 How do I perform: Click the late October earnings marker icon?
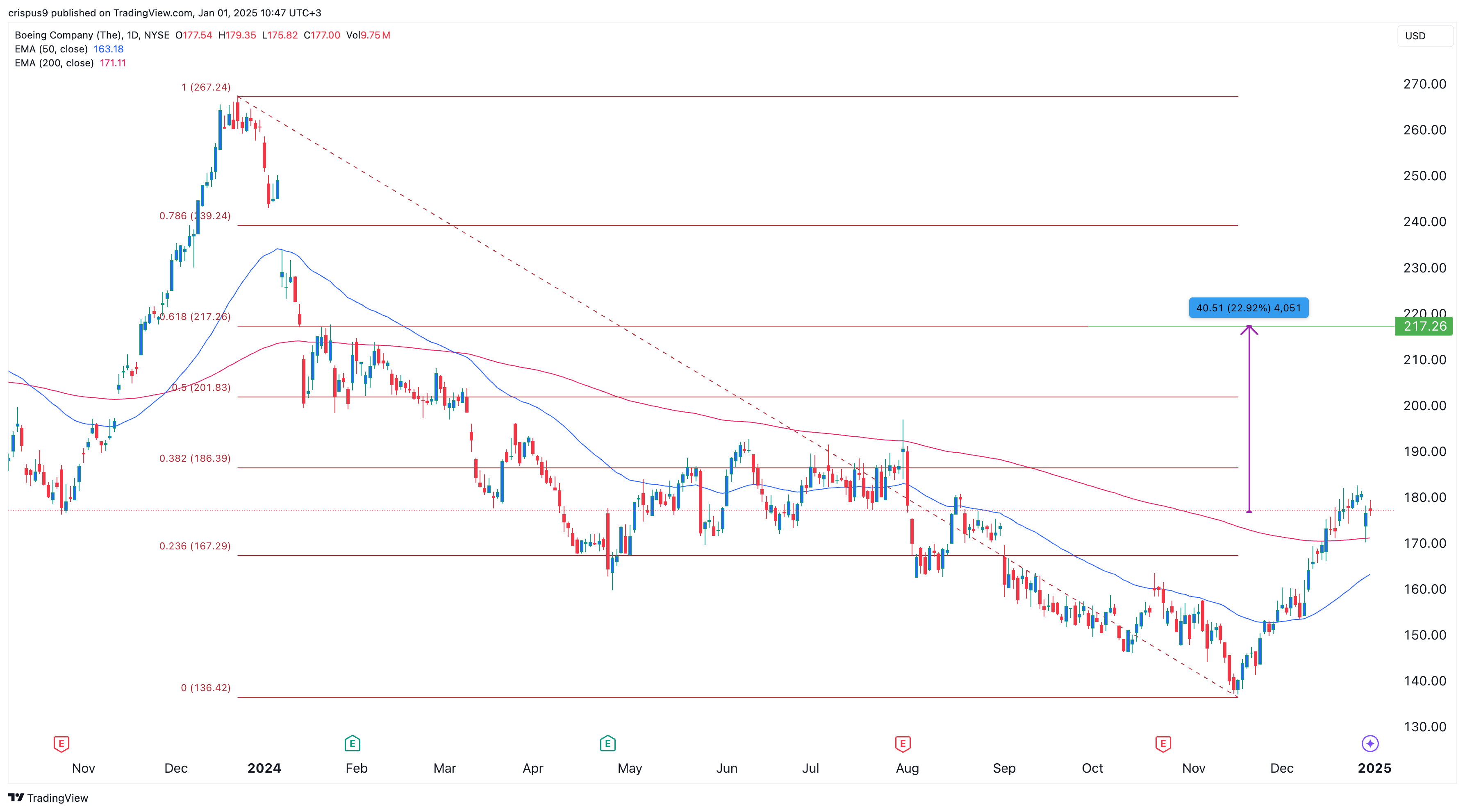click(x=1163, y=743)
